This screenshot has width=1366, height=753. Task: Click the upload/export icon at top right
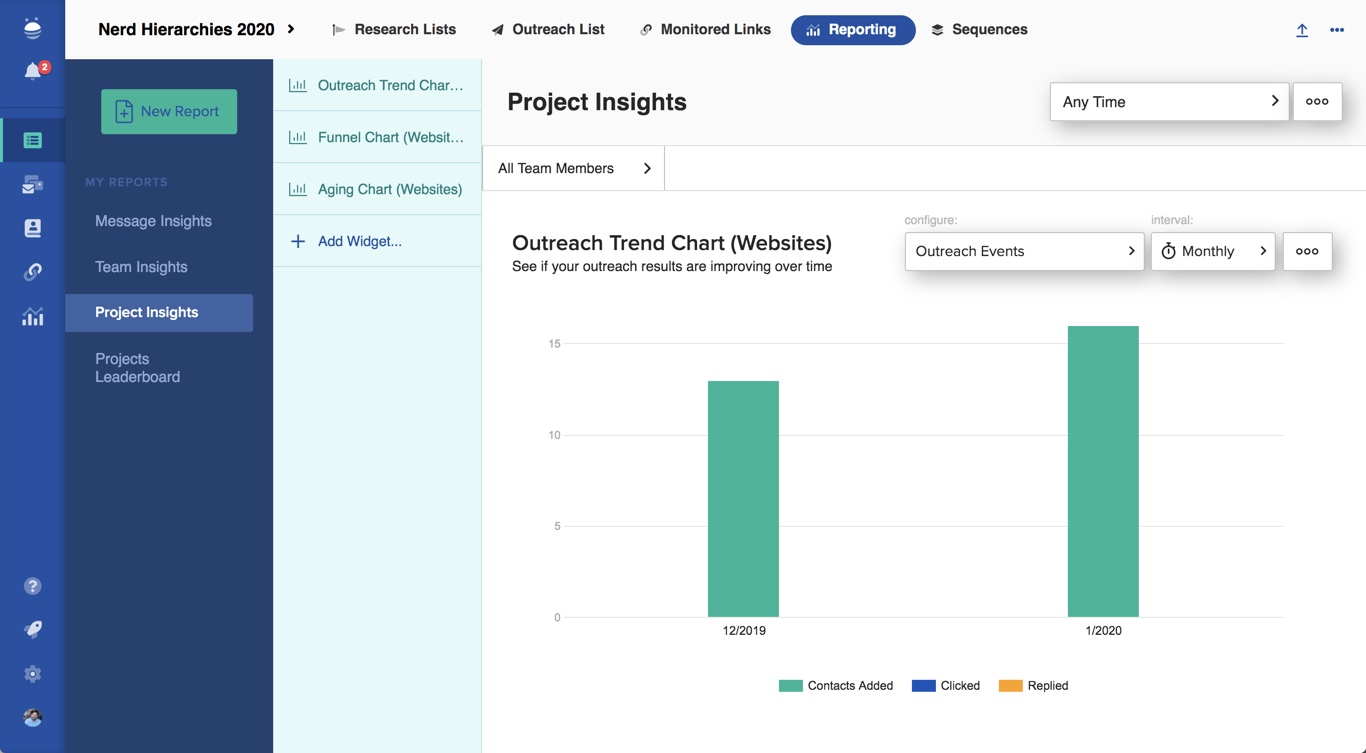[x=1302, y=30]
